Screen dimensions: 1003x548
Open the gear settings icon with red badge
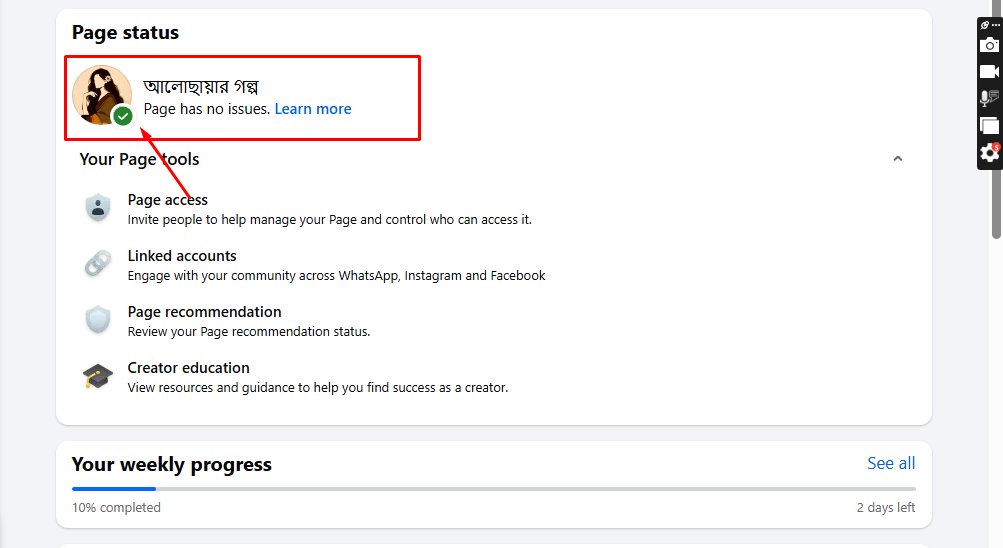tap(989, 152)
